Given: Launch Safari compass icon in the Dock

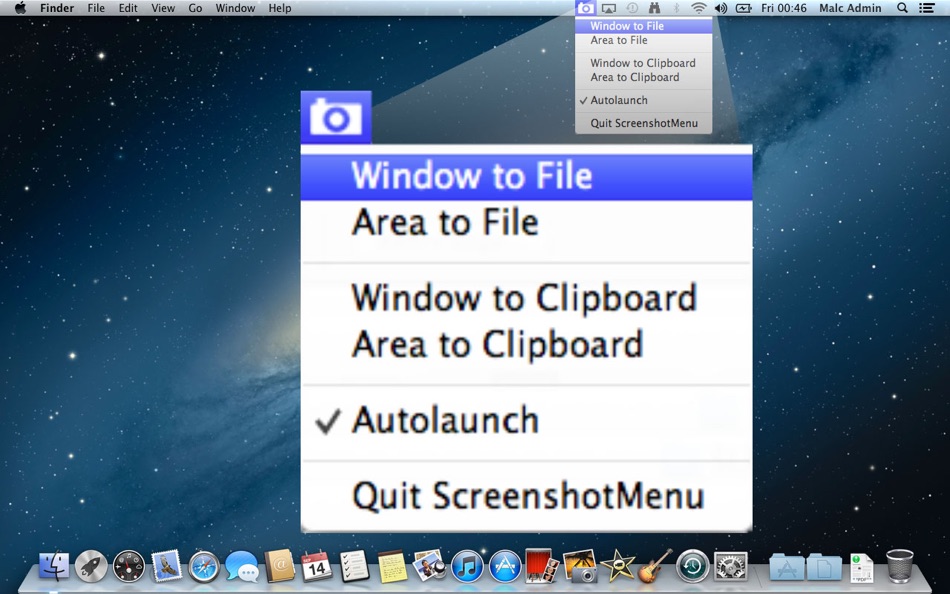Looking at the screenshot, I should (204, 567).
